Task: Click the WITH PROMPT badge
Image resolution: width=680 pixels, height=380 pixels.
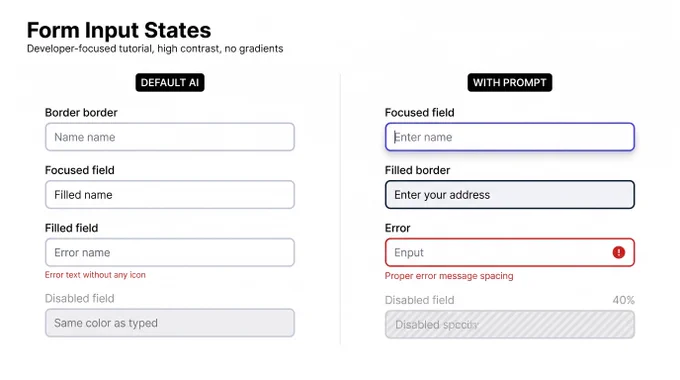Action: click(510, 82)
